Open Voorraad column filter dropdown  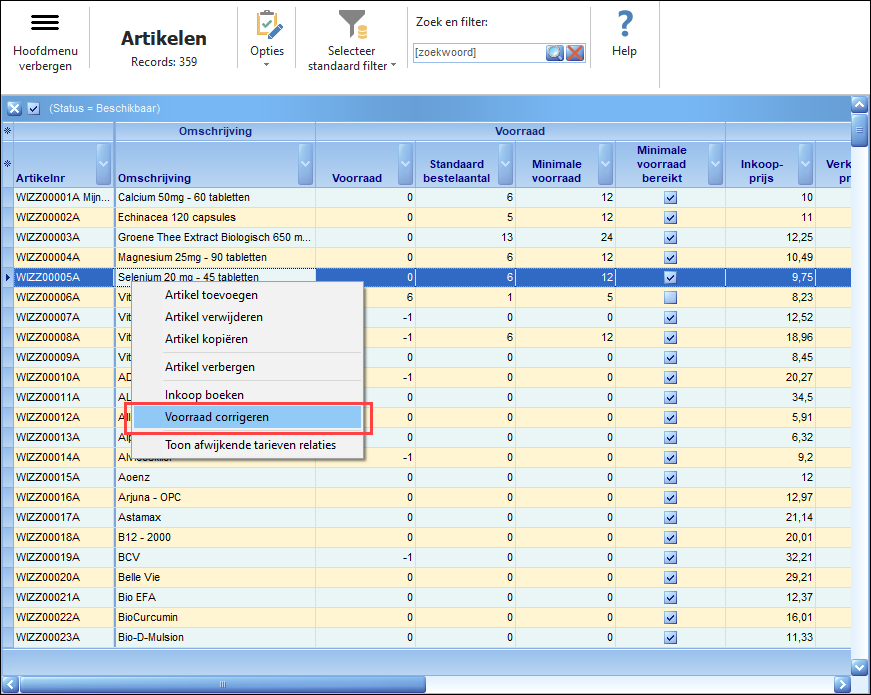406,164
